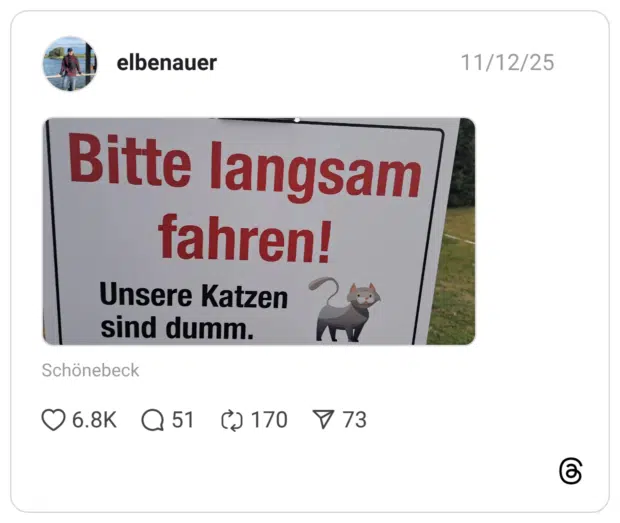Click the grass area beside the sign
Viewport: 620px width, 523px height.
[x=455, y=277]
